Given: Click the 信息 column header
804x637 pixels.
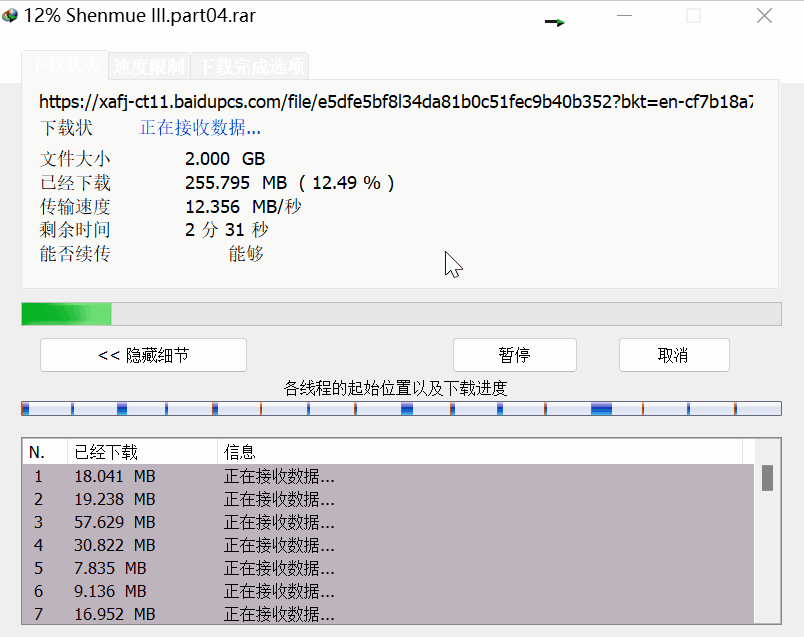Looking at the screenshot, I should click(480, 452).
